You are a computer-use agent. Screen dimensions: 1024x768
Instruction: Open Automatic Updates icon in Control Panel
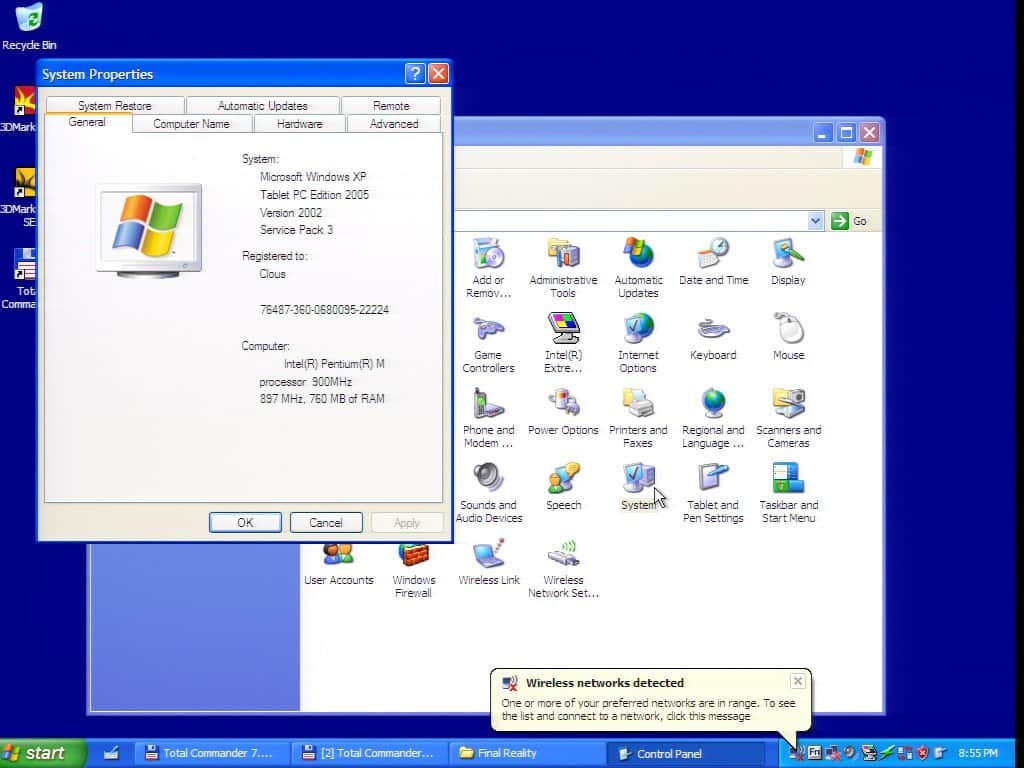(x=638, y=268)
